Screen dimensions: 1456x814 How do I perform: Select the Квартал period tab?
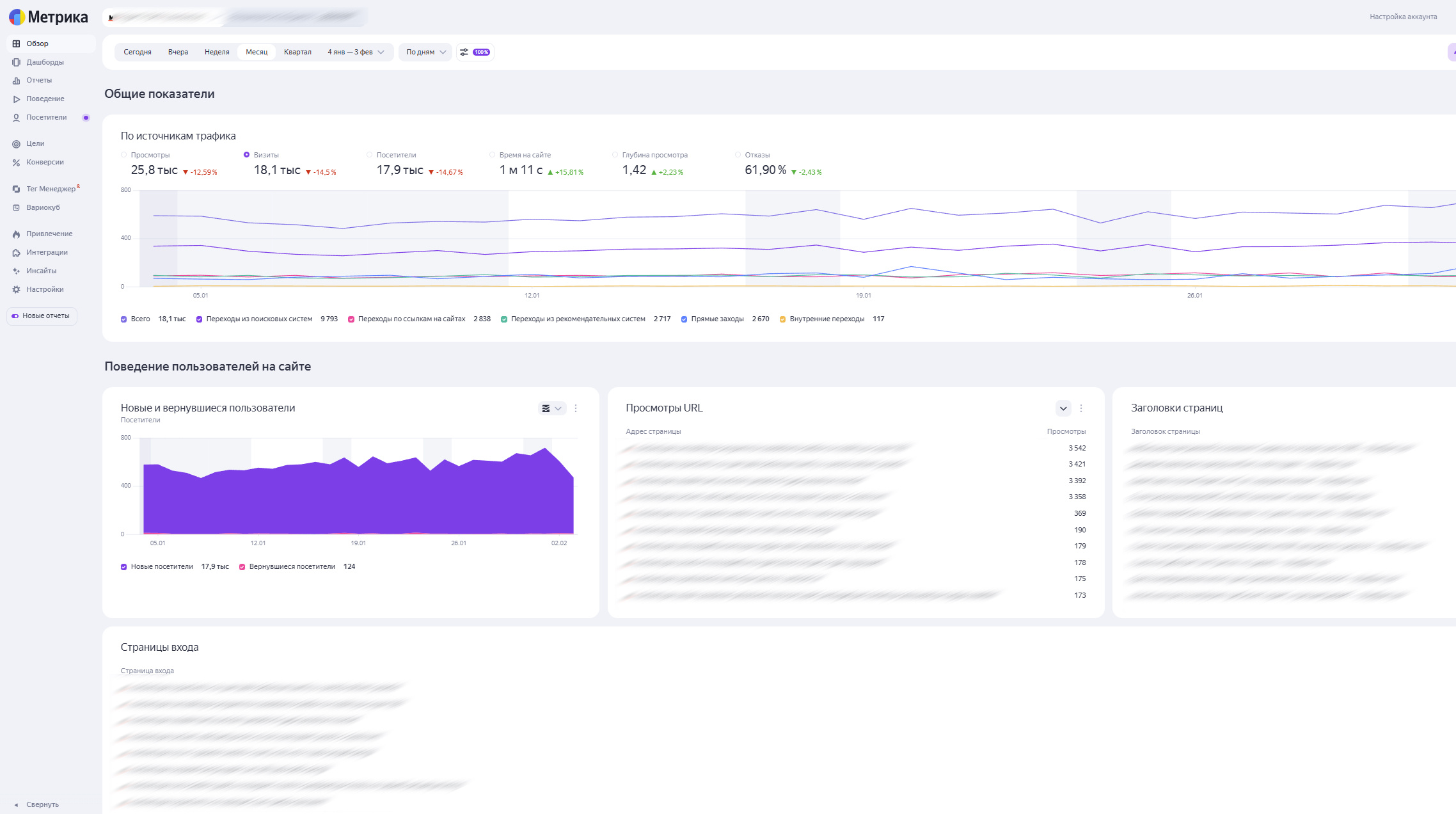coord(297,52)
